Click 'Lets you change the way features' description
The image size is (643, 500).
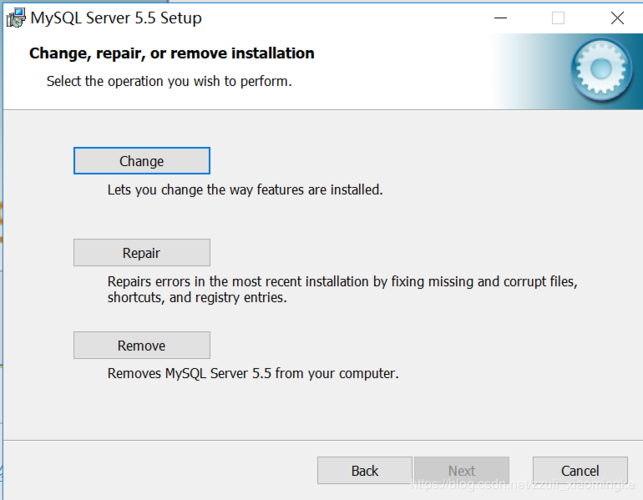coord(245,190)
